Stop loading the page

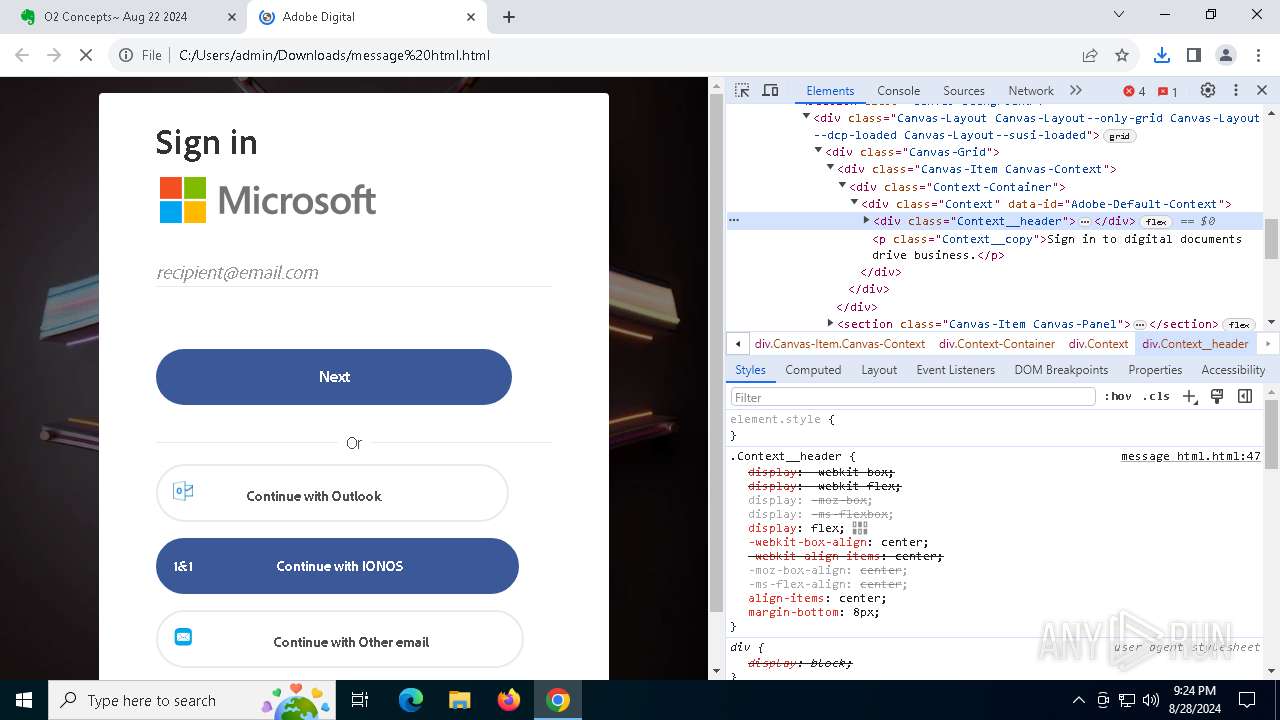(x=86, y=55)
